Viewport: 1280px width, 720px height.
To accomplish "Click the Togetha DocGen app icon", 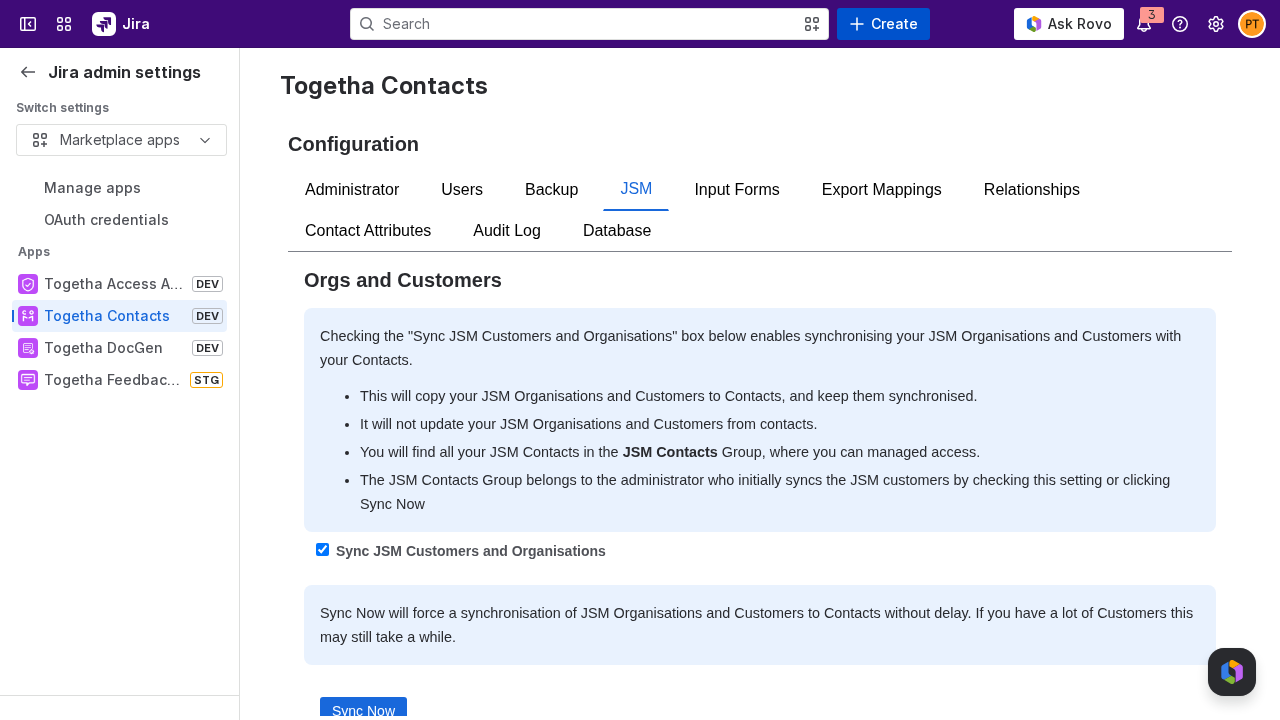I will click(x=28, y=348).
